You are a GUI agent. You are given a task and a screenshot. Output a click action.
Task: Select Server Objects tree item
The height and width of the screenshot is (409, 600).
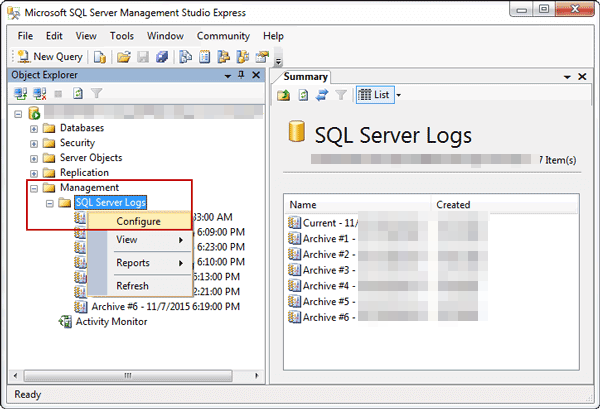(91, 158)
